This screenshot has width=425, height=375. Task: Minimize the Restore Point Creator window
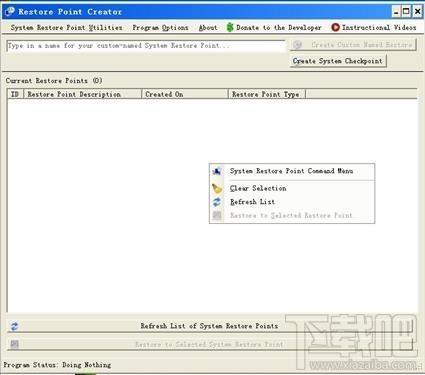(396, 12)
